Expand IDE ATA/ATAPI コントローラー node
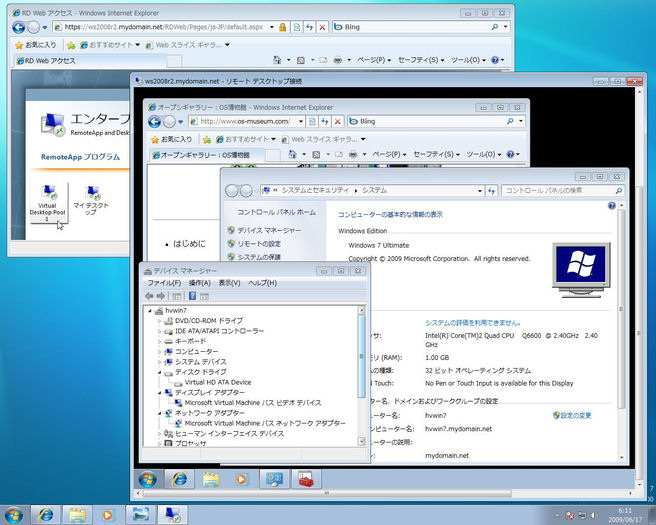Viewport: 656px width, 525px height. pos(159,331)
